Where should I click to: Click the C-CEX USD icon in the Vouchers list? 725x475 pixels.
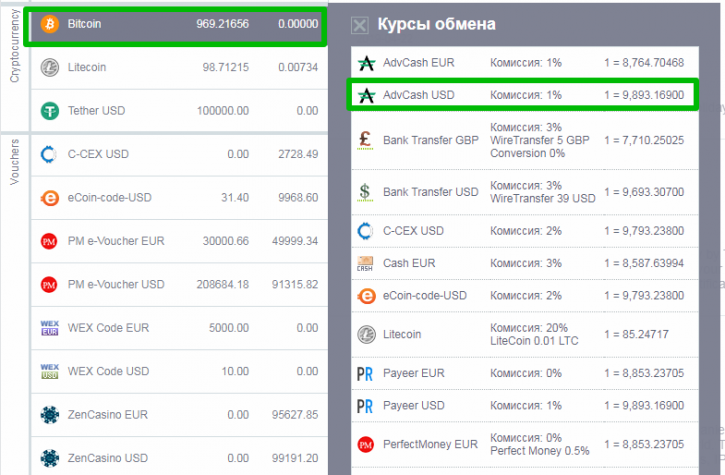click(x=49, y=154)
